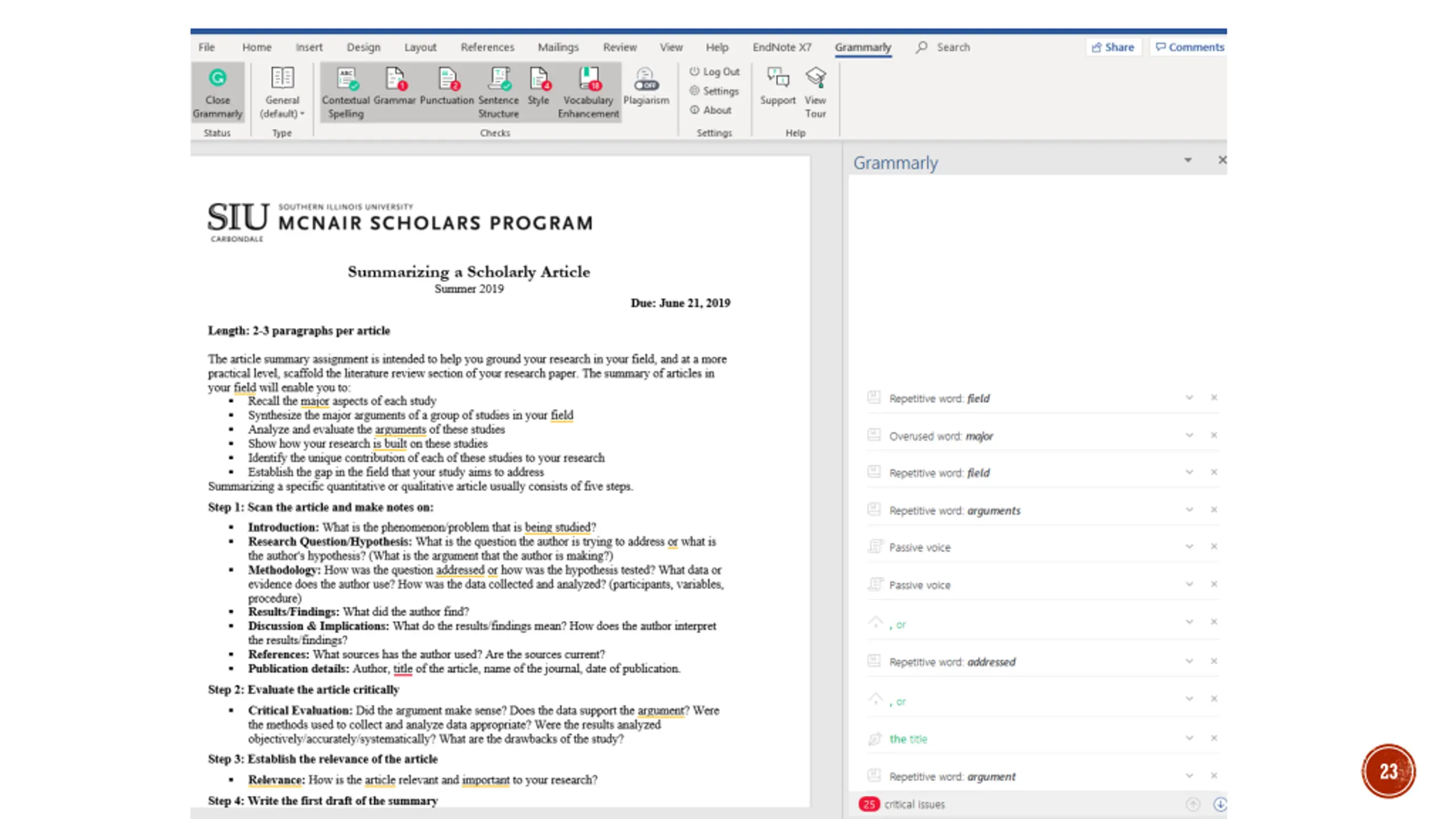Screen dimensions: 1456x819
Task: Click underlined word 'important' in Relevance bullet
Action: coord(486,780)
